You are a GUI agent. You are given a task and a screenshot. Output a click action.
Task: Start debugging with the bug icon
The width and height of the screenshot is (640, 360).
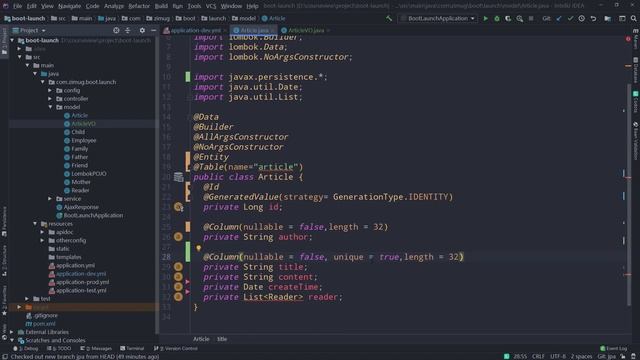click(x=497, y=18)
